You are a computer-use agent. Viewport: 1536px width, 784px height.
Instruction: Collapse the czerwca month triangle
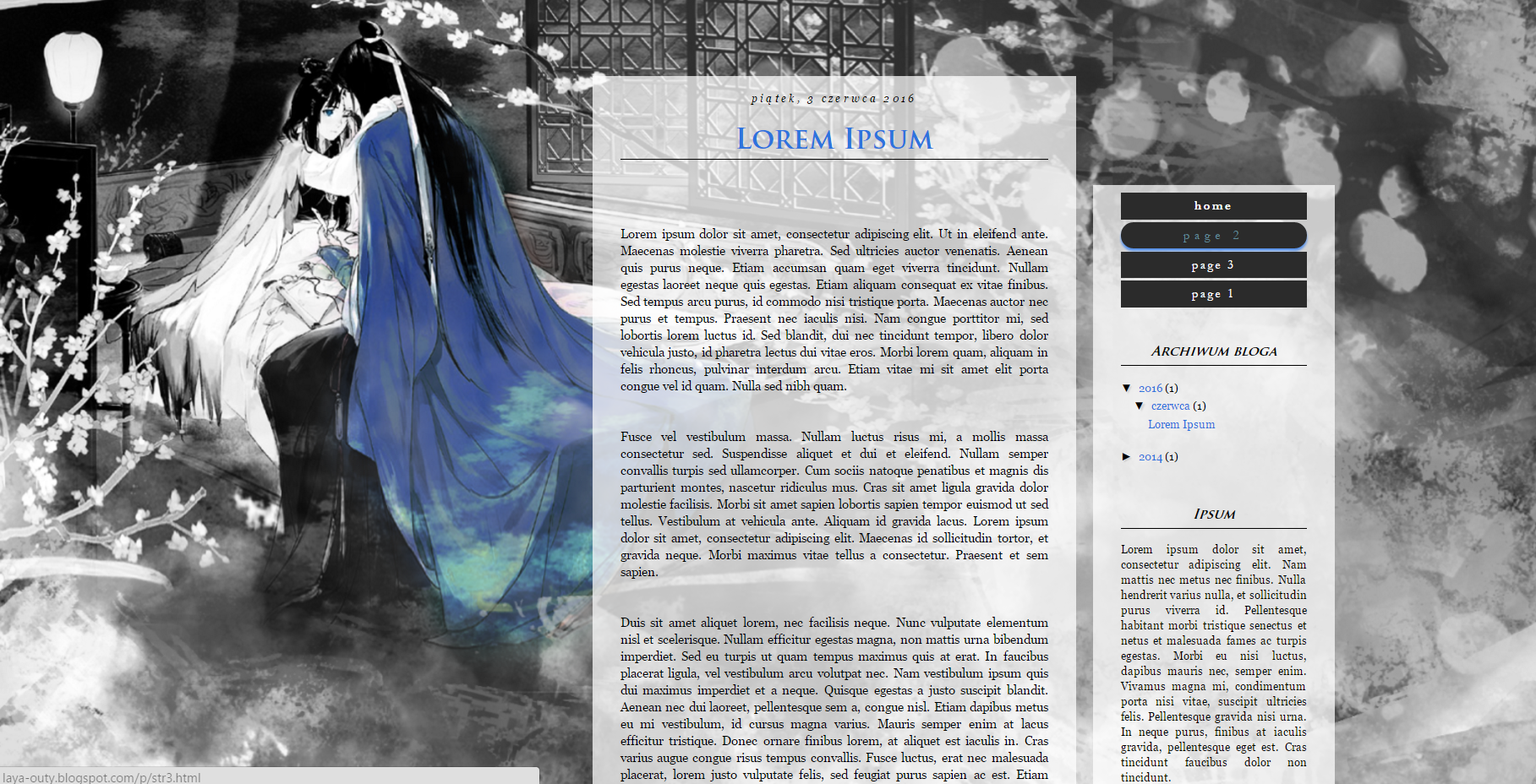click(x=1140, y=406)
